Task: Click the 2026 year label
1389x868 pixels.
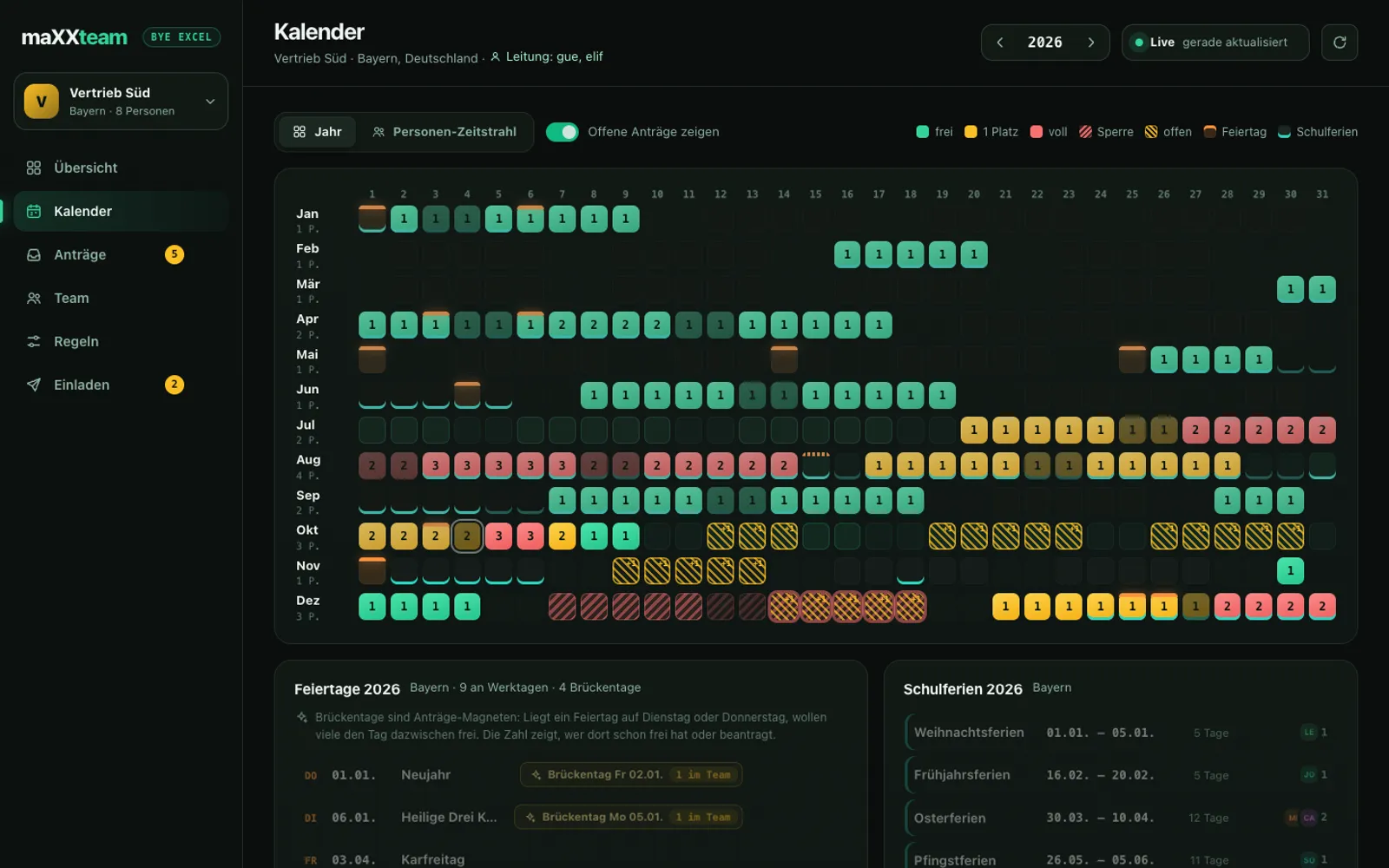Action: pos(1045,43)
